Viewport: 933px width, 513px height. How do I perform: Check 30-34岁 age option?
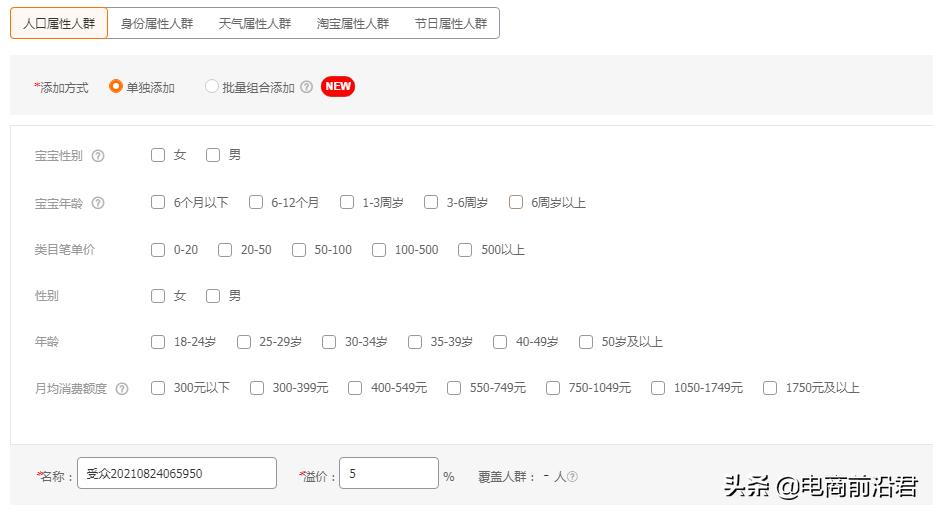[x=329, y=342]
